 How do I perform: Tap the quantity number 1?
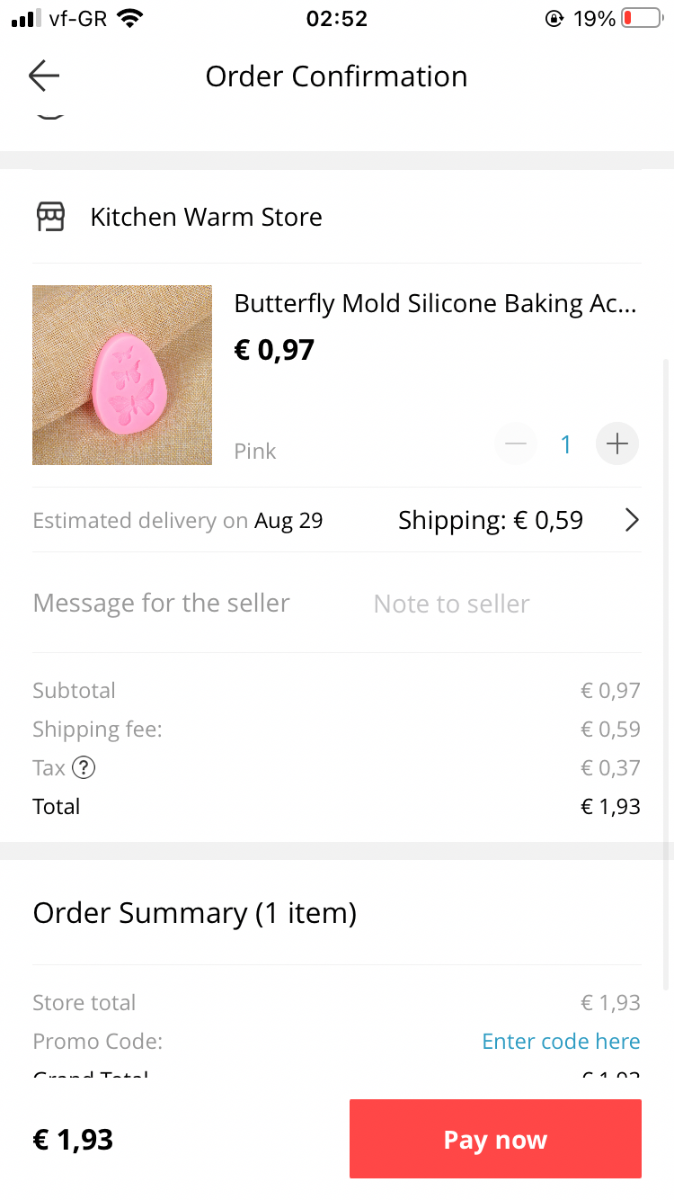pos(566,444)
